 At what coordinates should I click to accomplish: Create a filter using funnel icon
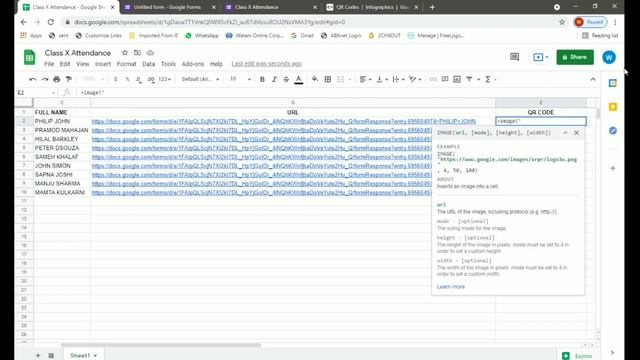pos(469,79)
